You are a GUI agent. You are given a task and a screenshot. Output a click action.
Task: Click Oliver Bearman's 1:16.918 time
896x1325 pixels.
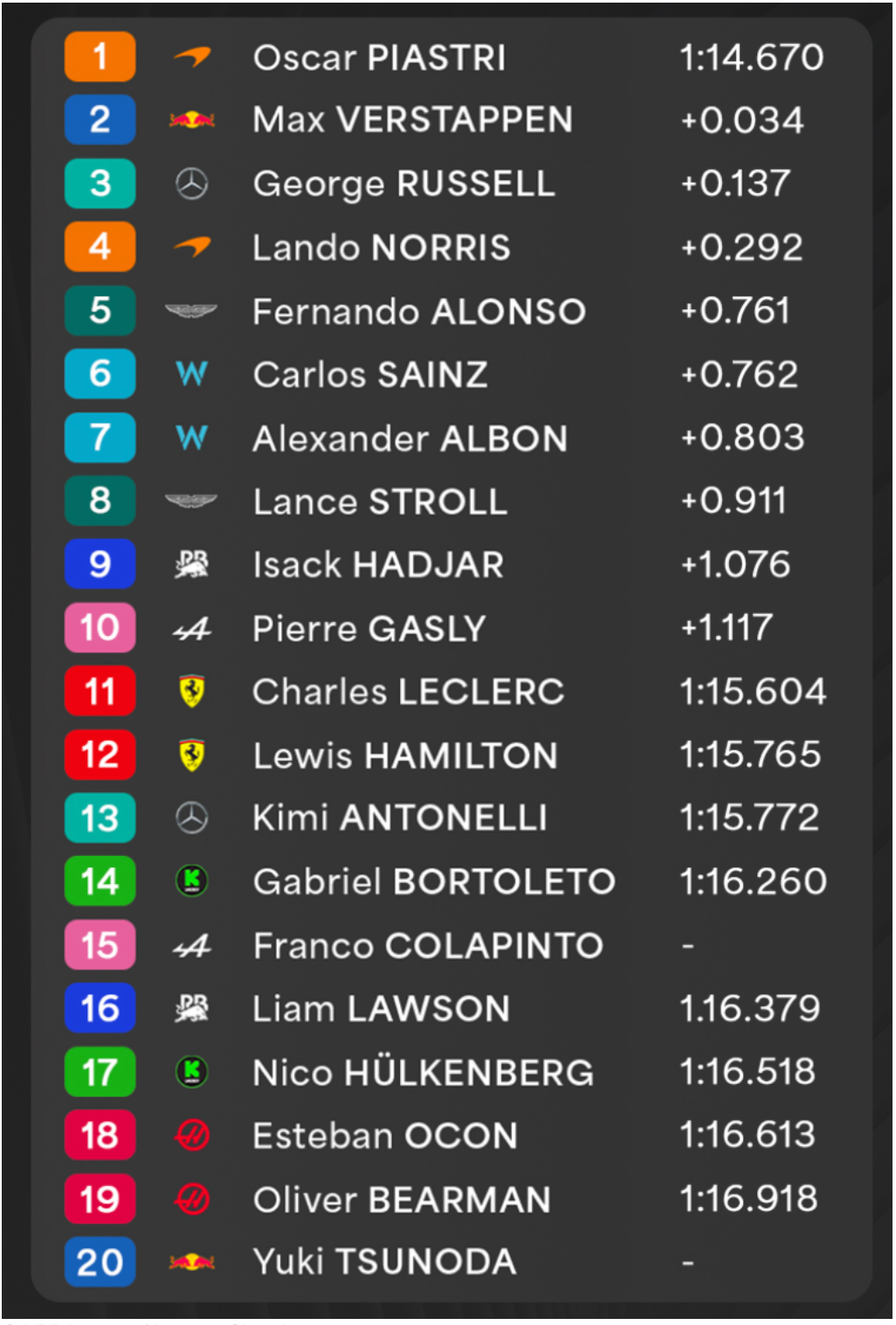click(749, 1199)
